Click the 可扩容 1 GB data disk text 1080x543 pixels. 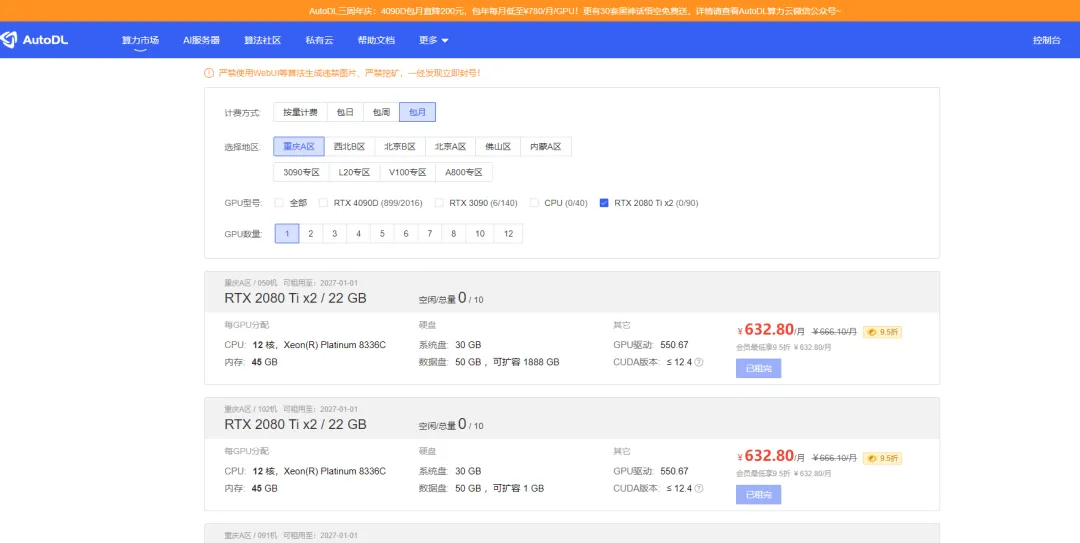point(518,489)
